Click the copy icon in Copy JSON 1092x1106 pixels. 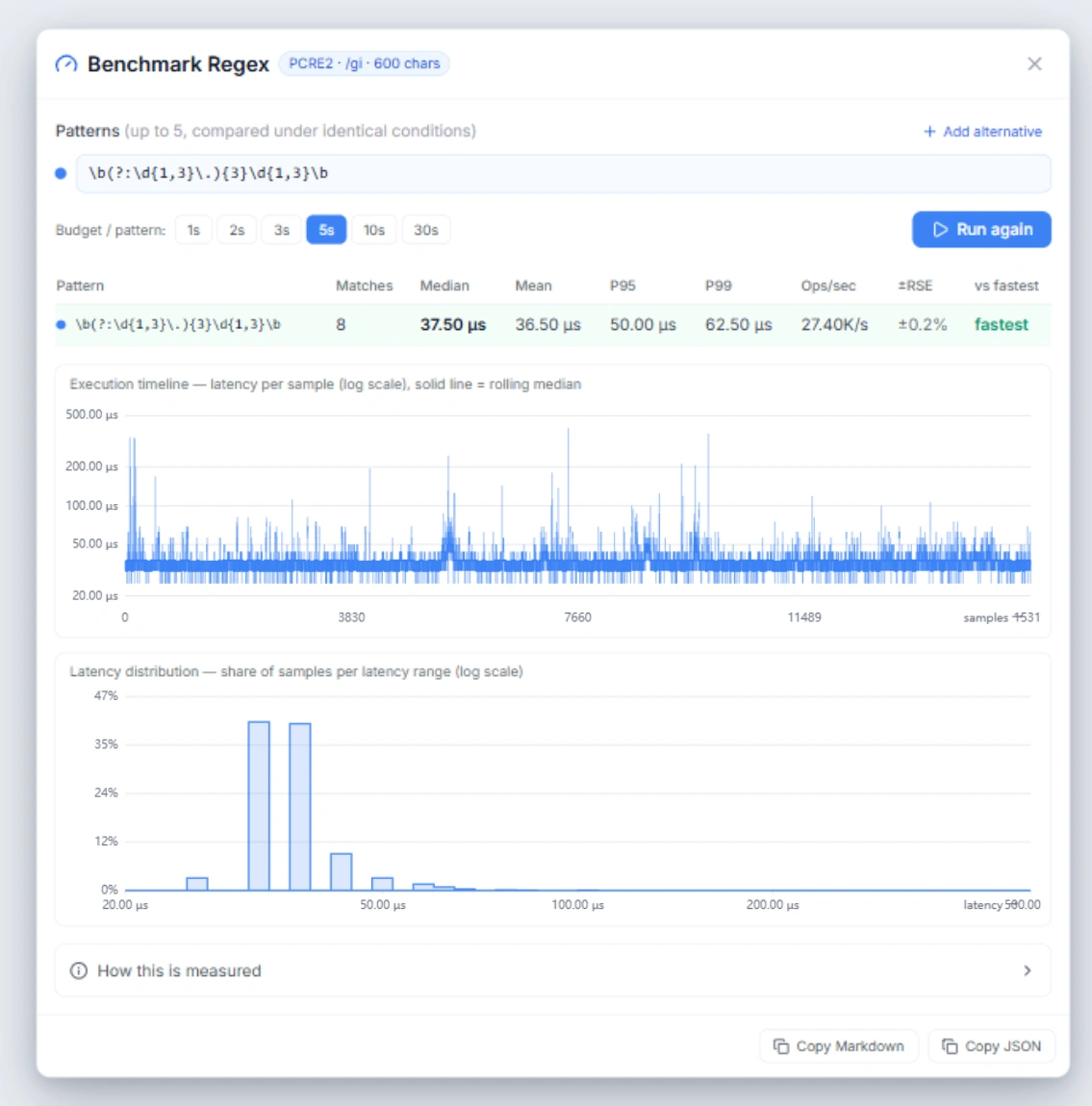[950, 1046]
